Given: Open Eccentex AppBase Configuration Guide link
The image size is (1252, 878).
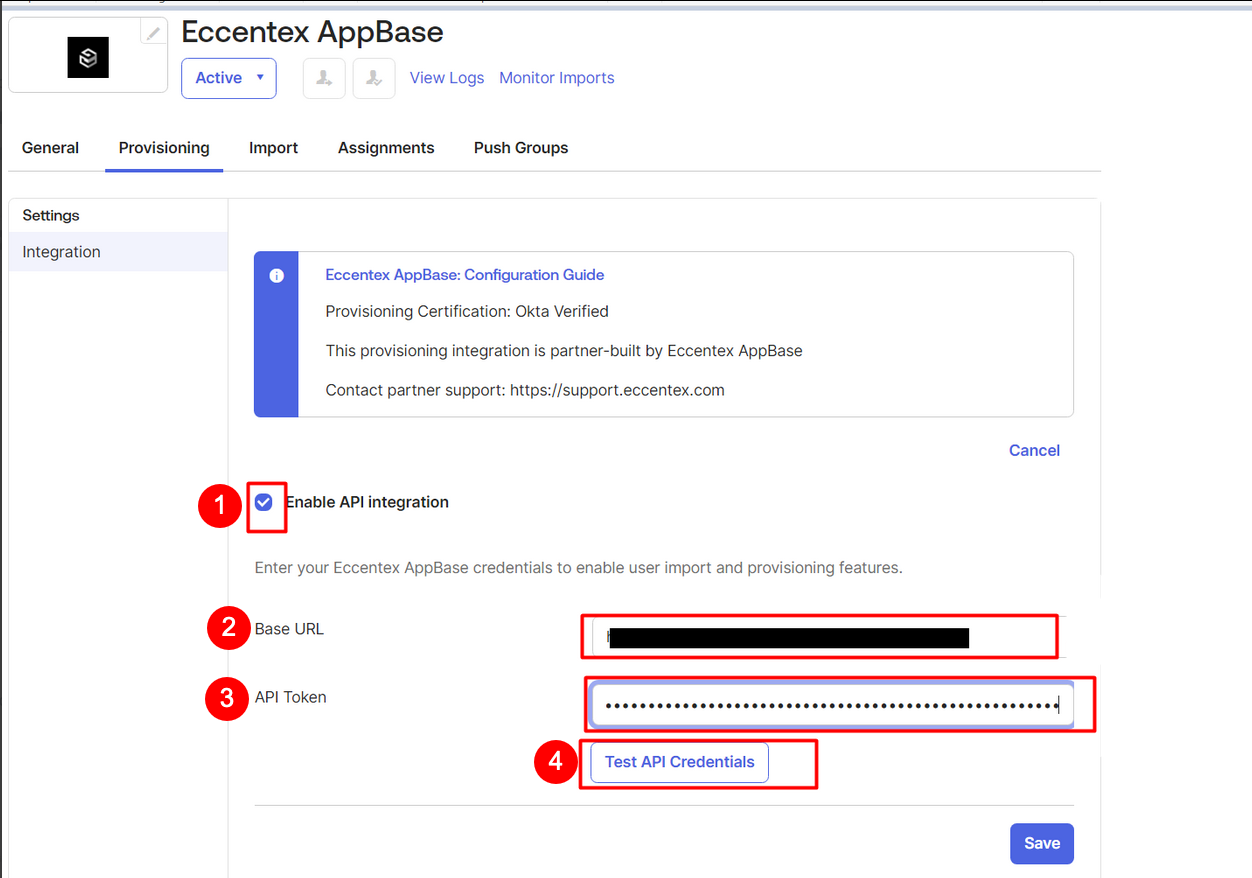Looking at the screenshot, I should pos(465,275).
